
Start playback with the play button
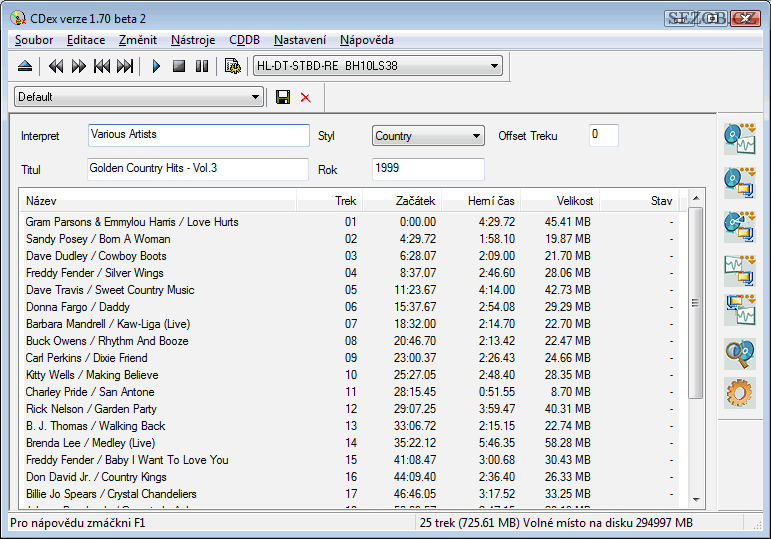[156, 66]
